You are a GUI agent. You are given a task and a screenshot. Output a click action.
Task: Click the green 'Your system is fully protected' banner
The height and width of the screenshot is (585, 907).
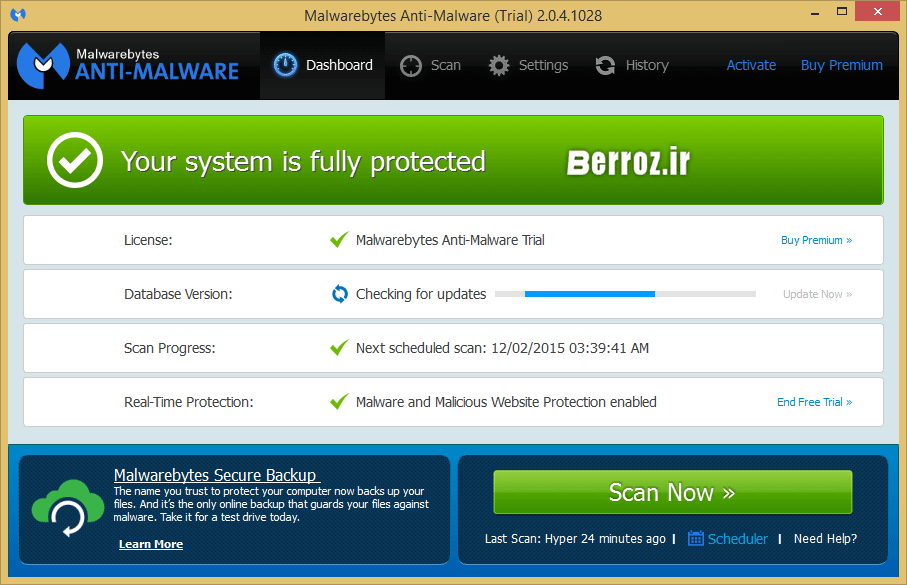pos(454,160)
